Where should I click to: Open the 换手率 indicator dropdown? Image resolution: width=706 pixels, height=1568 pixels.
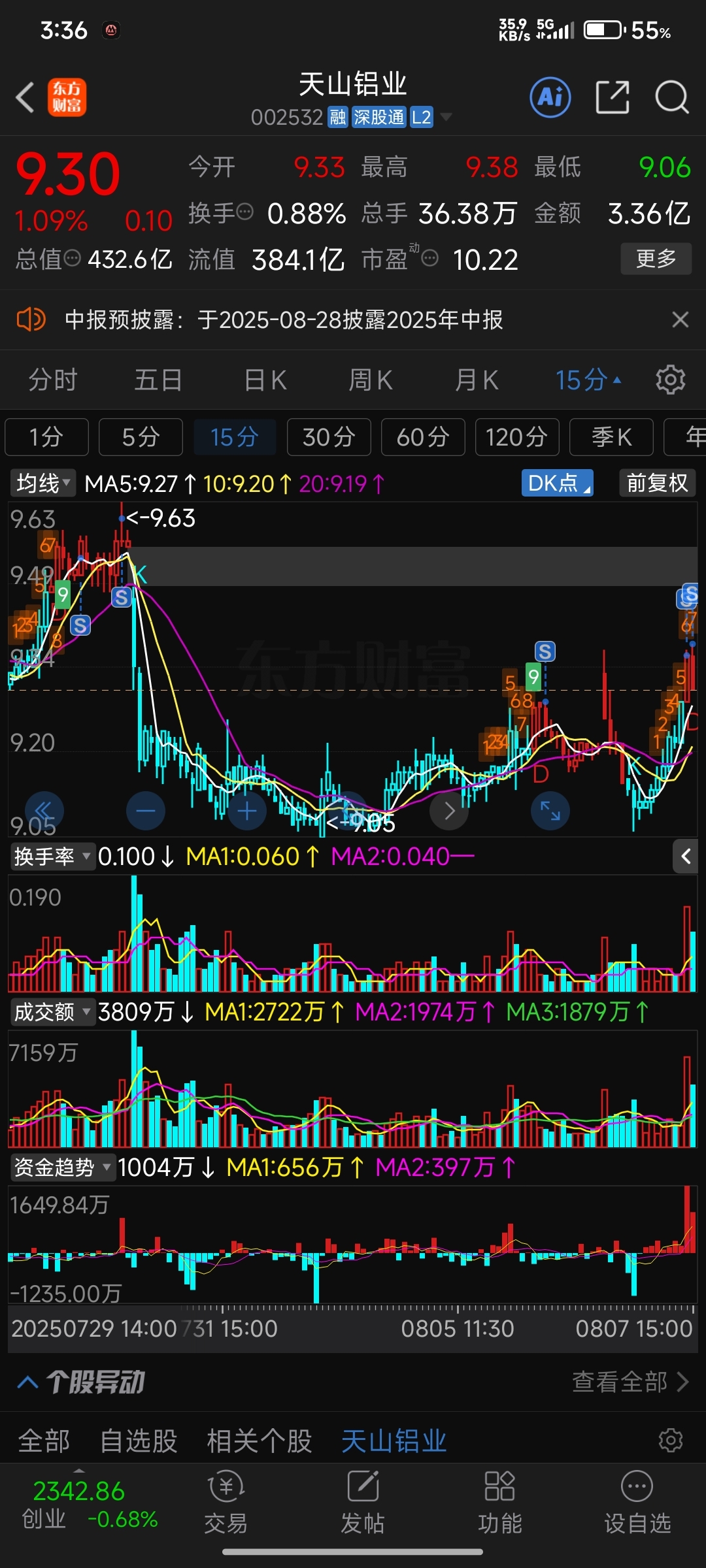tap(53, 856)
